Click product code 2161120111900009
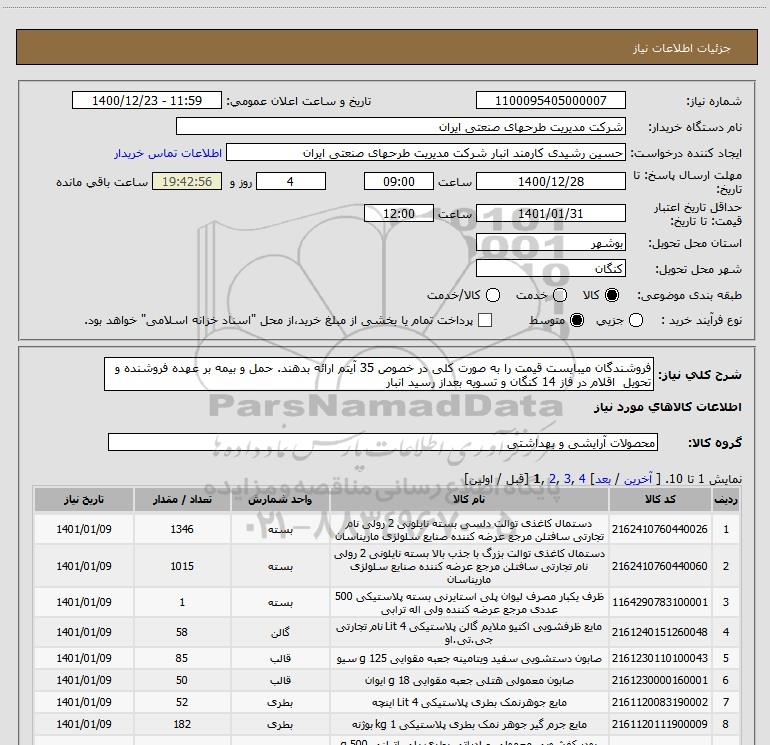Image resolution: width=770 pixels, height=745 pixels. 660,724
